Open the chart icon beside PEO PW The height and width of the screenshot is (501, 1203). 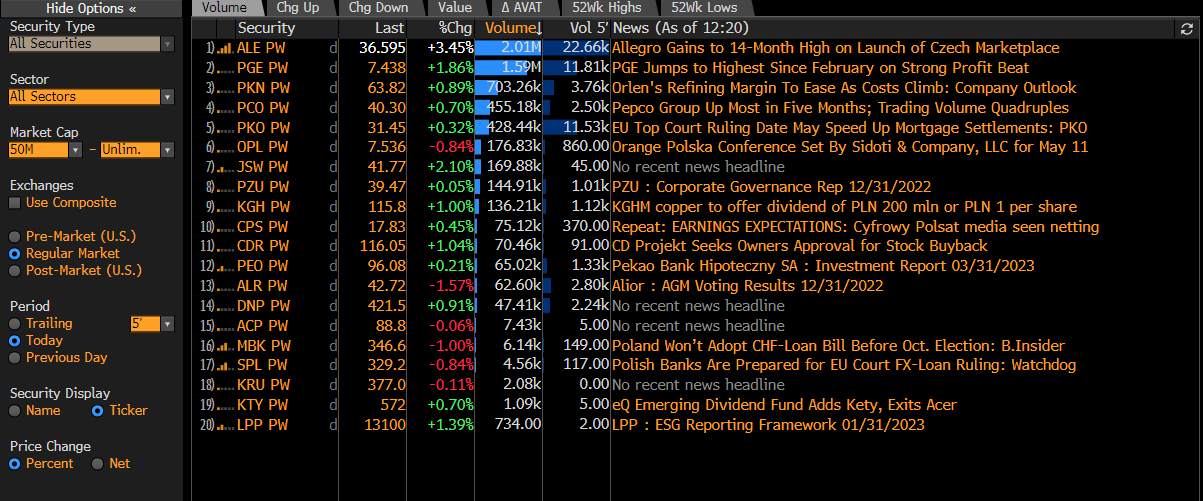225,266
